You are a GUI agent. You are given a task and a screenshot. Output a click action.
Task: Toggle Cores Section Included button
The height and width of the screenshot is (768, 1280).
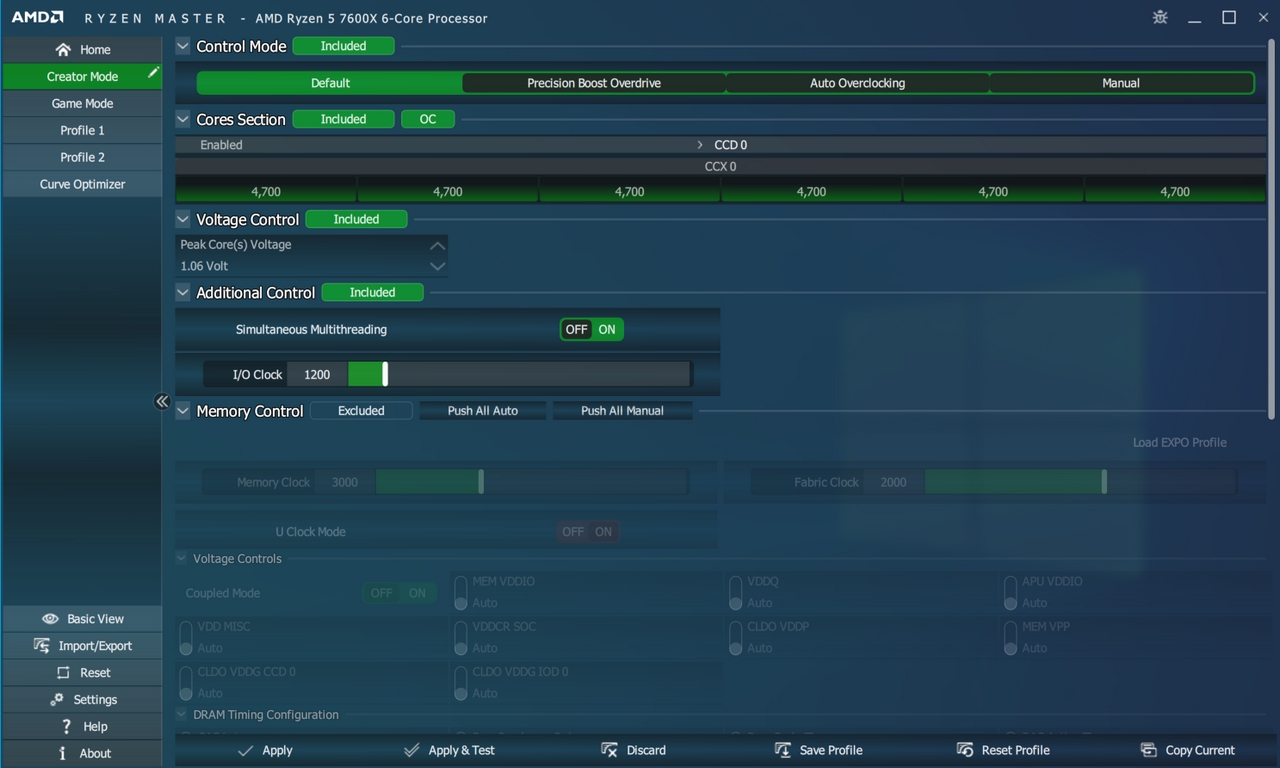coord(343,119)
